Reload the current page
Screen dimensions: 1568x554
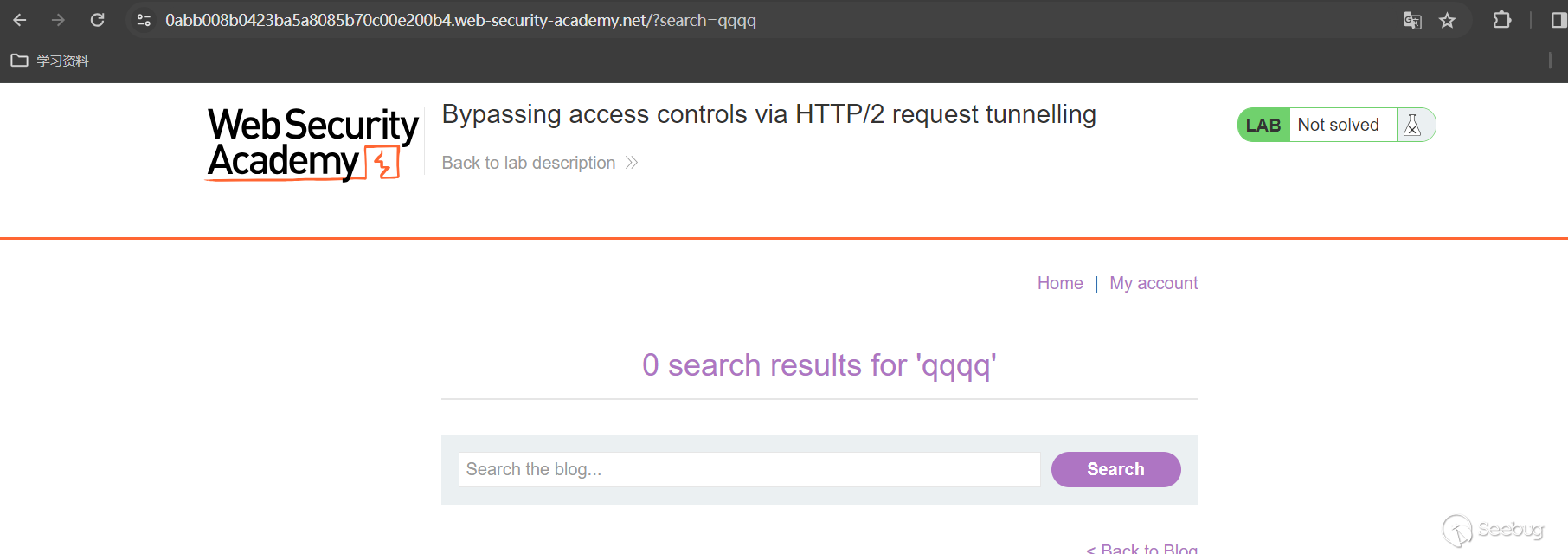(x=97, y=20)
